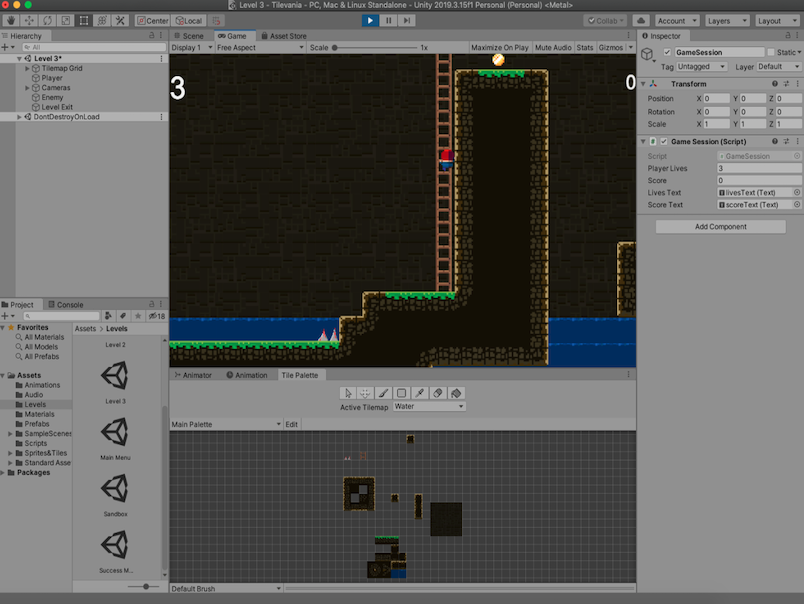Open the Active Tilemap dropdown
The height and width of the screenshot is (604, 804).
430,406
